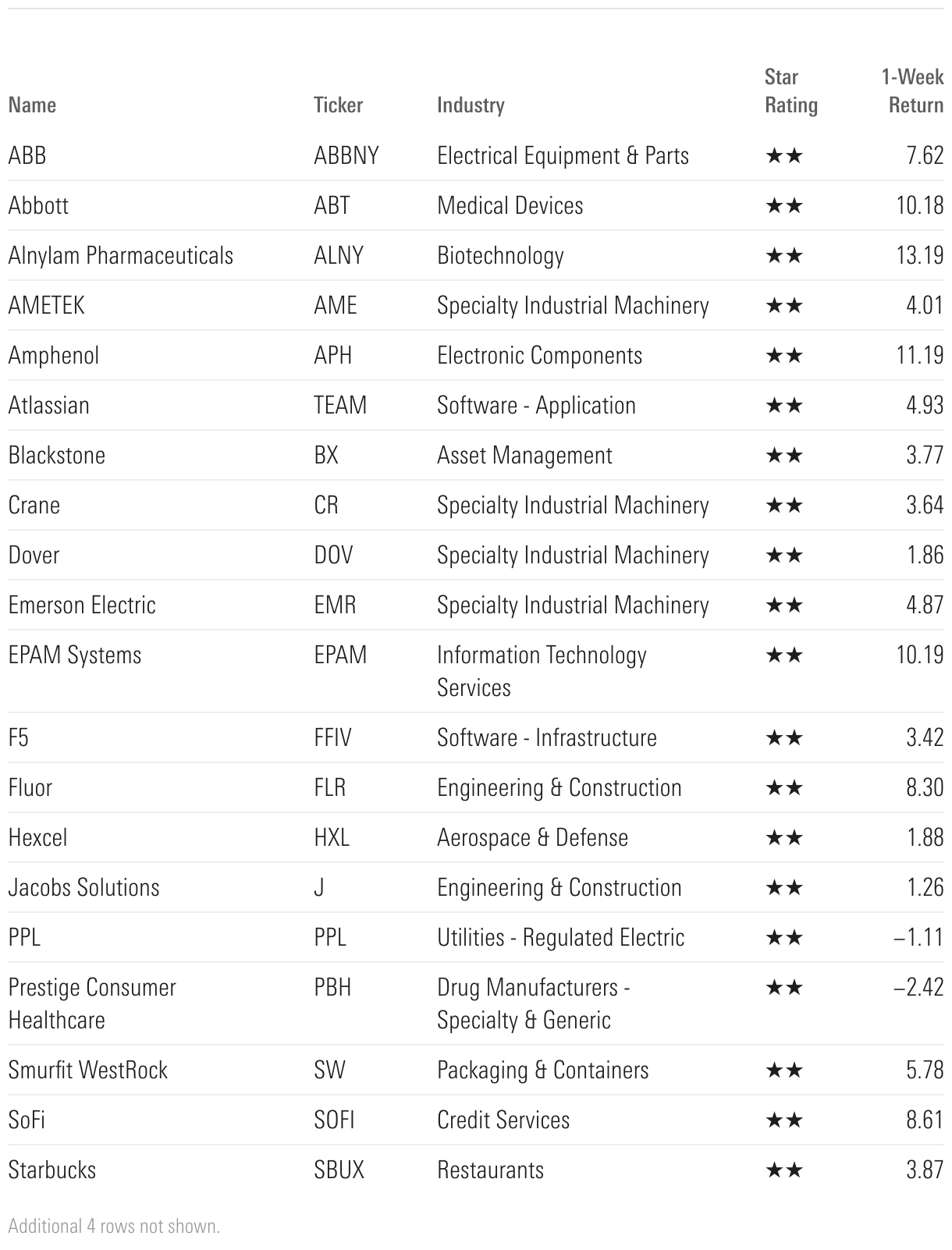
Task: Click the ABBNY ticker symbol
Action: point(346,156)
